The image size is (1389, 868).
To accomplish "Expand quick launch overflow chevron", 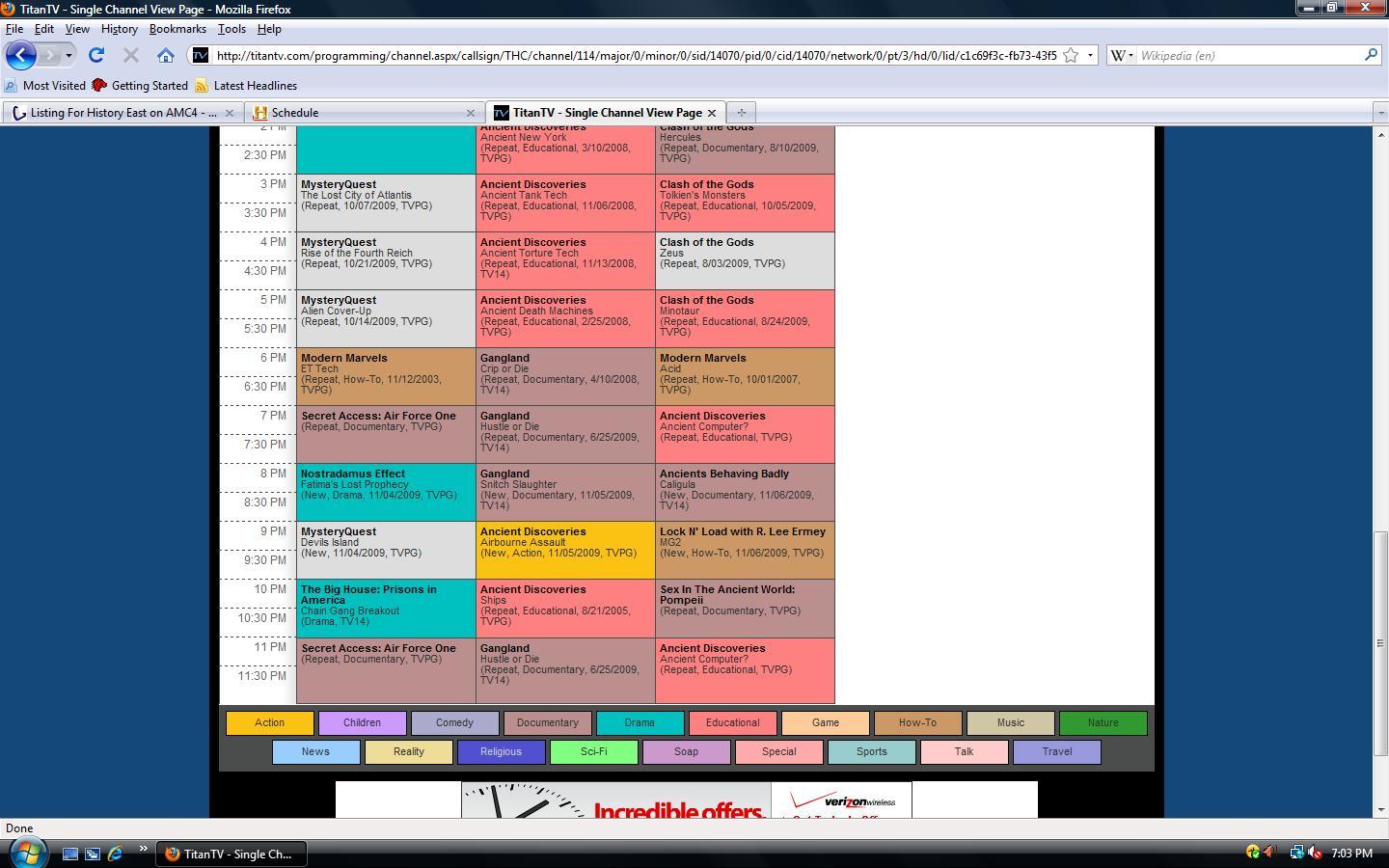I will tap(143, 850).
